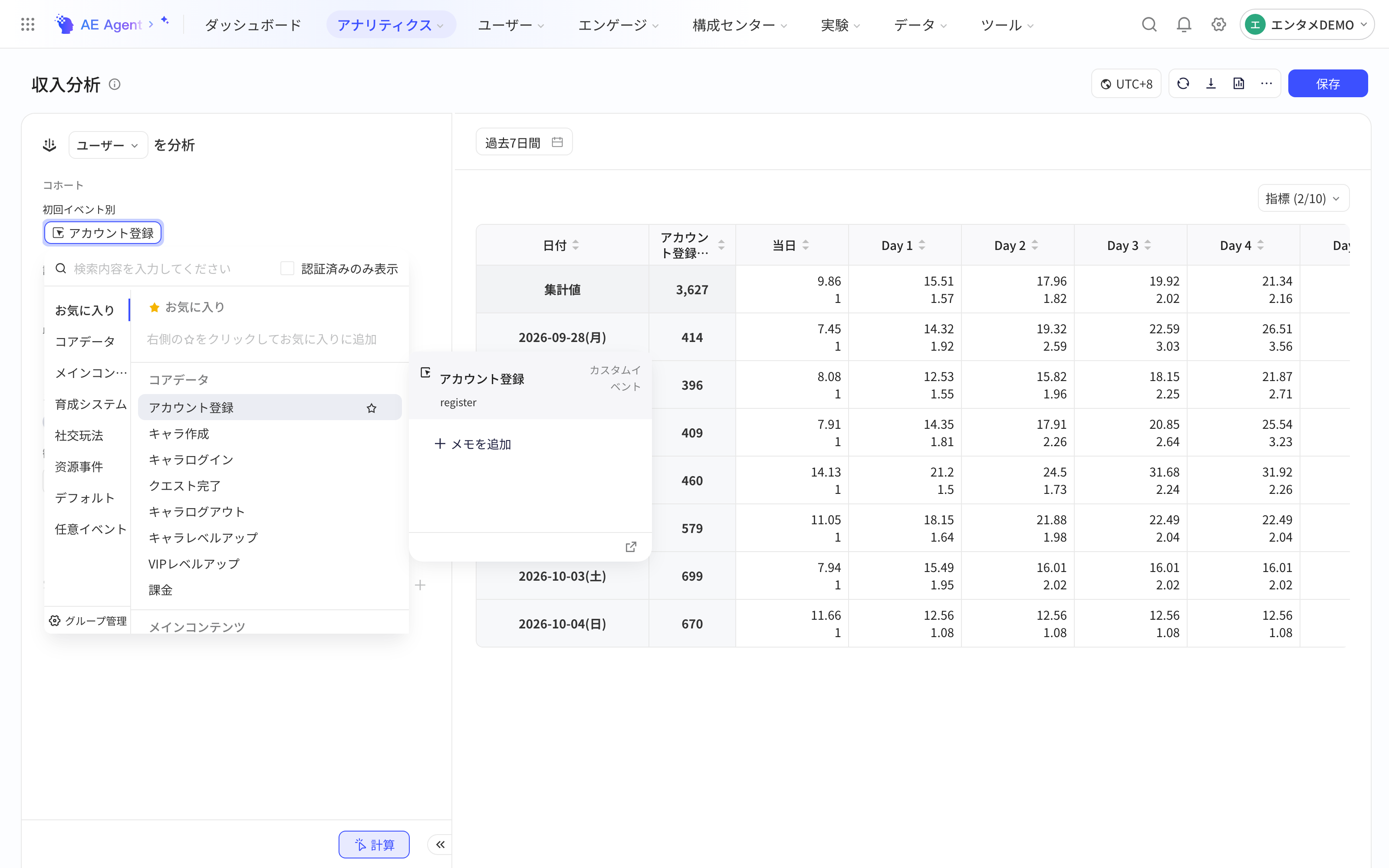Open the ユーザー analysis subject dropdown
This screenshot has width=1389, height=868.
[x=108, y=145]
